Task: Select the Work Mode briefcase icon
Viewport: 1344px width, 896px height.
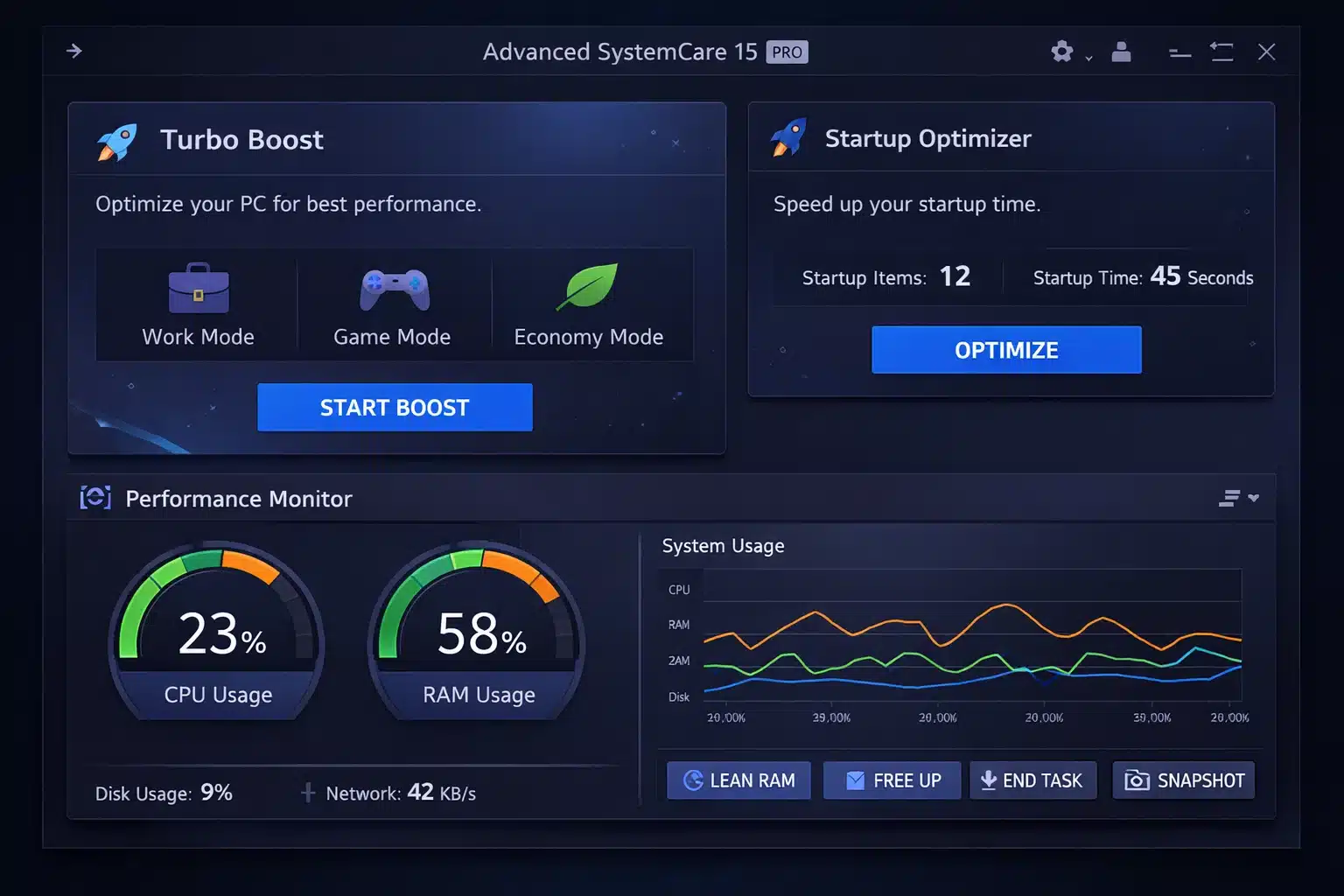Action: point(198,289)
